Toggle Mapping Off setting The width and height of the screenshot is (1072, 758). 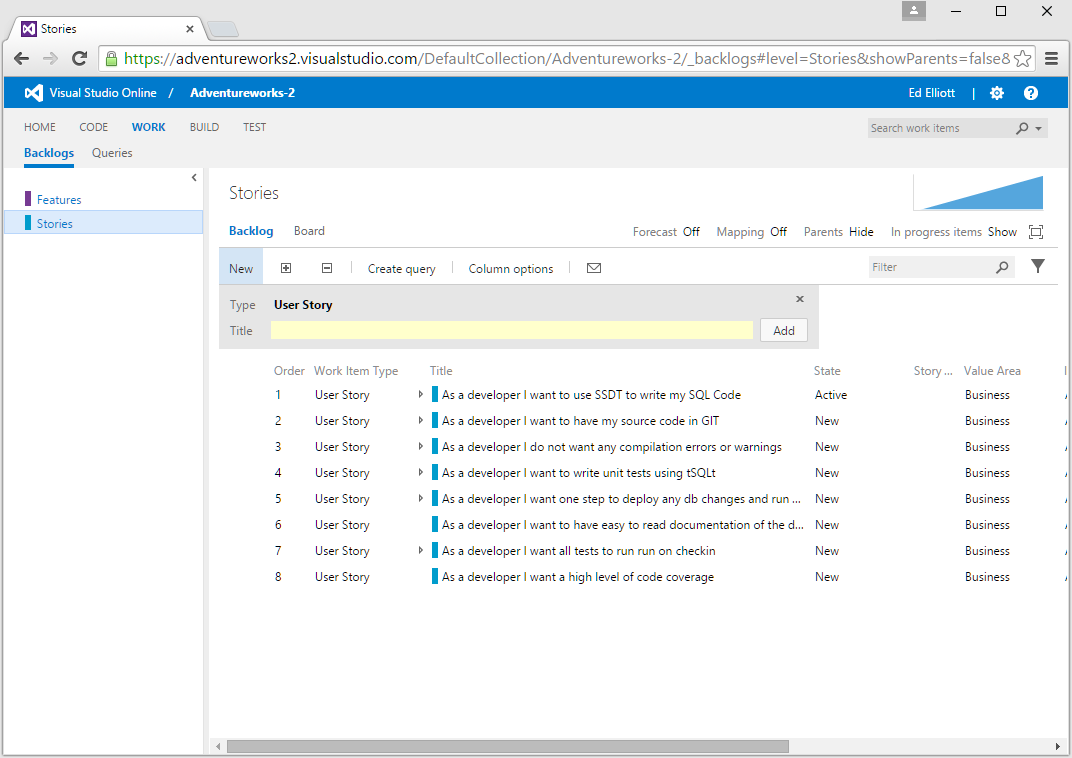coord(778,232)
